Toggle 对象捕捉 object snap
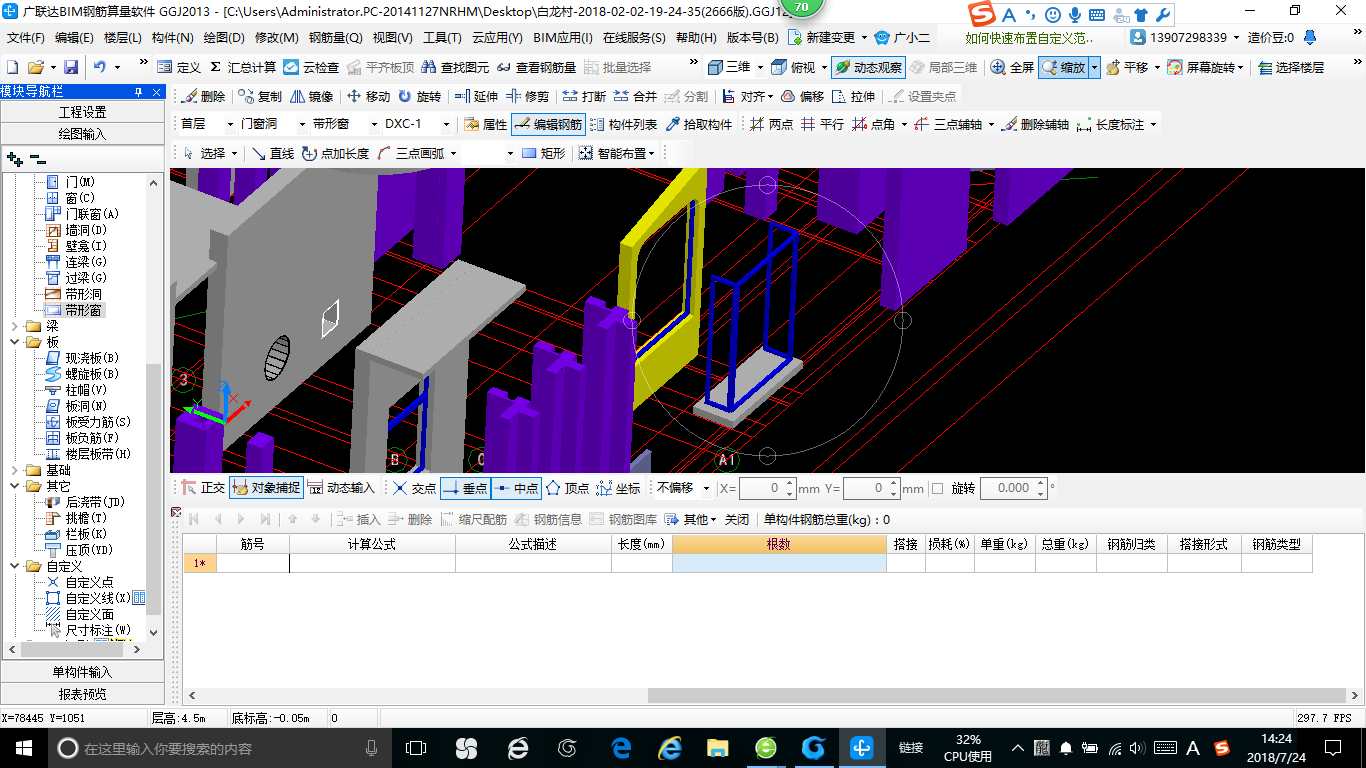The height and width of the screenshot is (768, 1366). pos(266,488)
